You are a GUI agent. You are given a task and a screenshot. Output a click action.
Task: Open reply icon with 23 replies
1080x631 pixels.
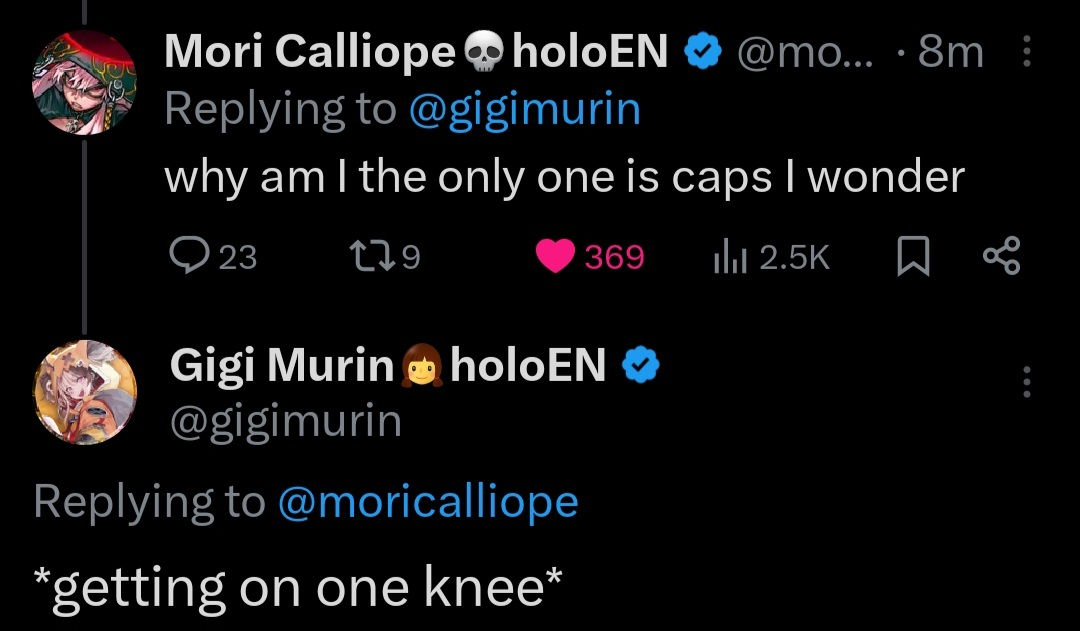point(187,258)
